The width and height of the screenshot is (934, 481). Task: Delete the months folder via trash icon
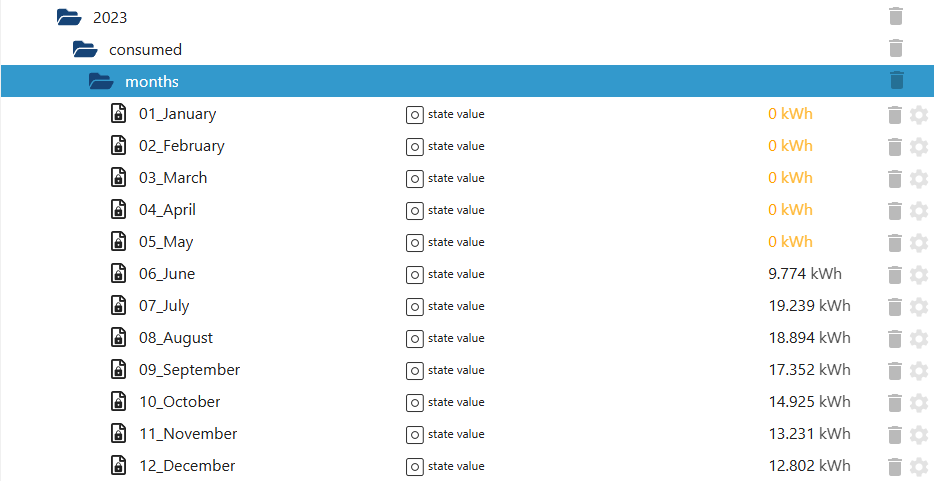click(896, 81)
